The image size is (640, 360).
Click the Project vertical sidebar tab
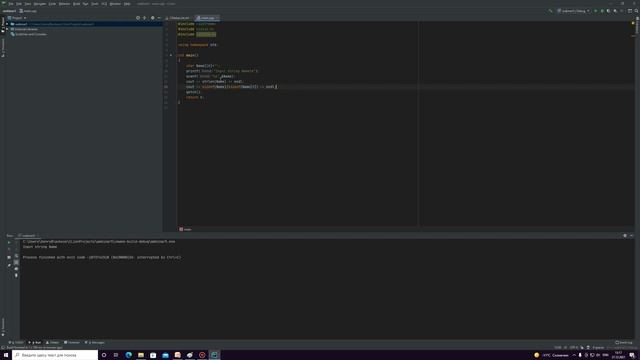pos(3,24)
